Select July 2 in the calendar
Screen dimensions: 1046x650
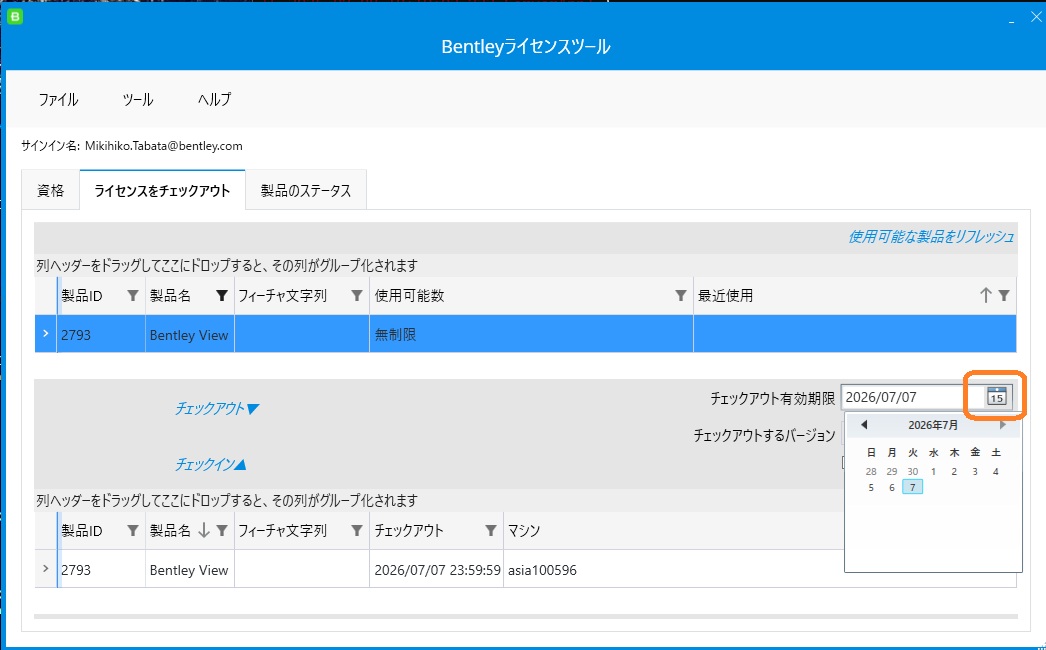click(954, 471)
